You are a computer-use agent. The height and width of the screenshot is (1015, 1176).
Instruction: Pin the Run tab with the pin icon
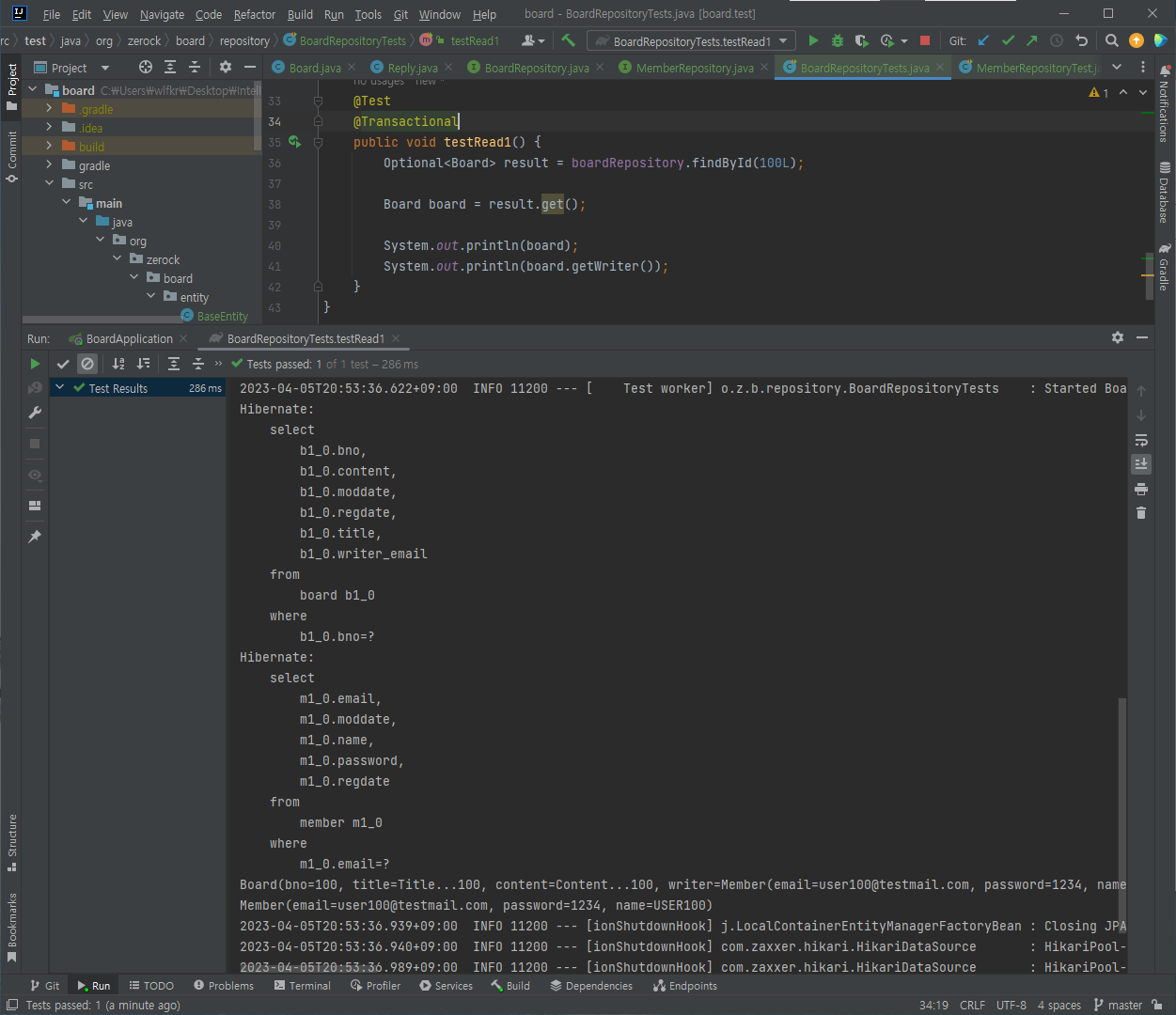click(35, 536)
